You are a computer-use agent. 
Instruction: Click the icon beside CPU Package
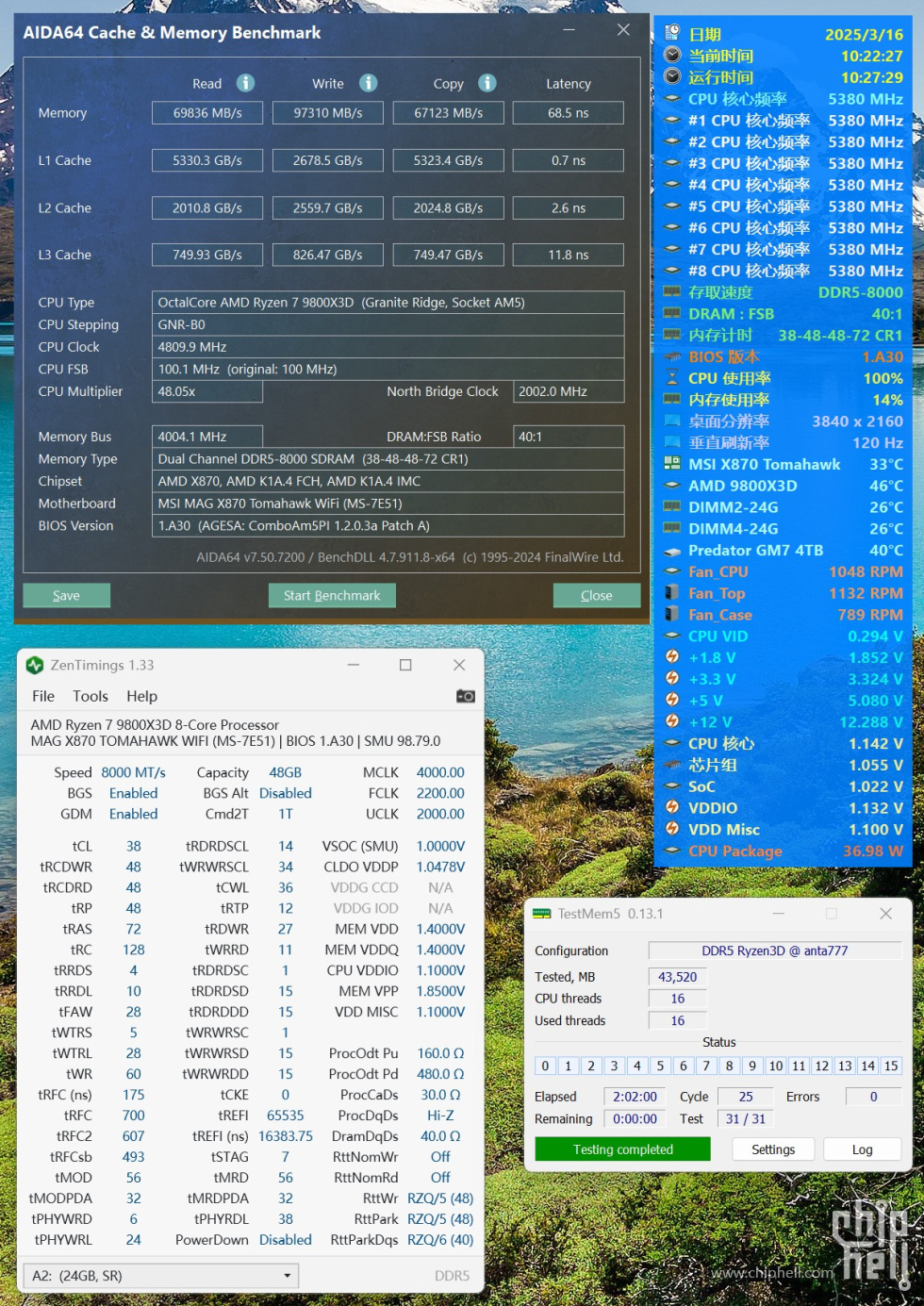pos(672,851)
